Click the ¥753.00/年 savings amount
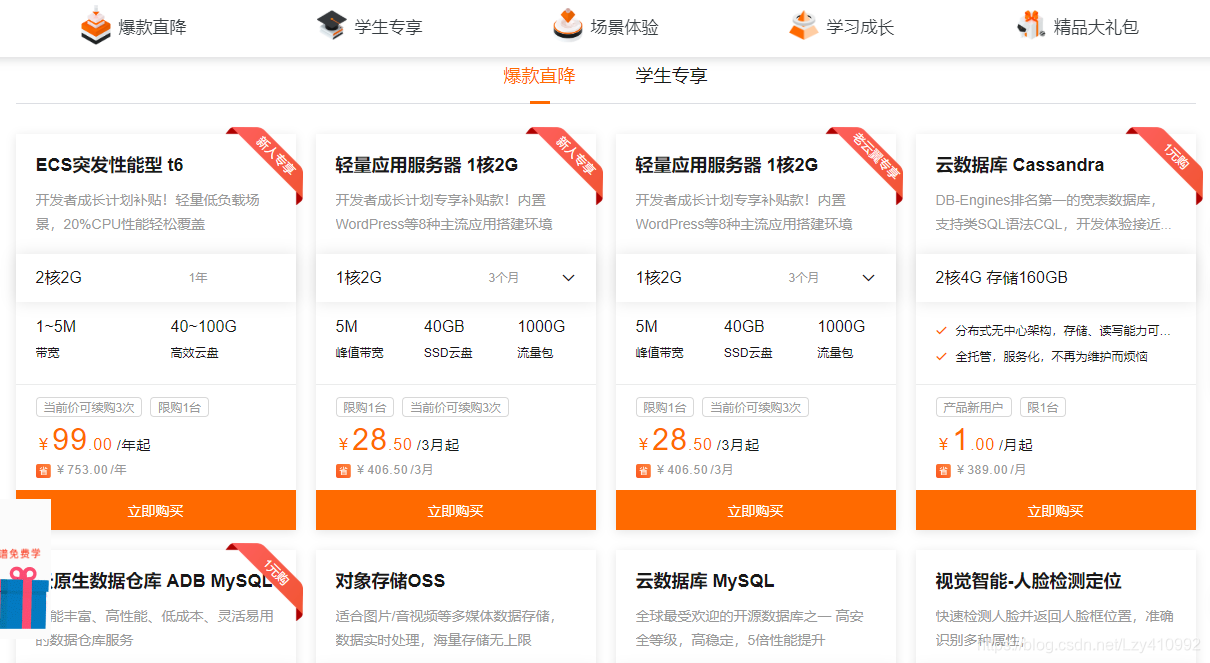Image resolution: width=1210 pixels, height=663 pixels. tap(92, 470)
